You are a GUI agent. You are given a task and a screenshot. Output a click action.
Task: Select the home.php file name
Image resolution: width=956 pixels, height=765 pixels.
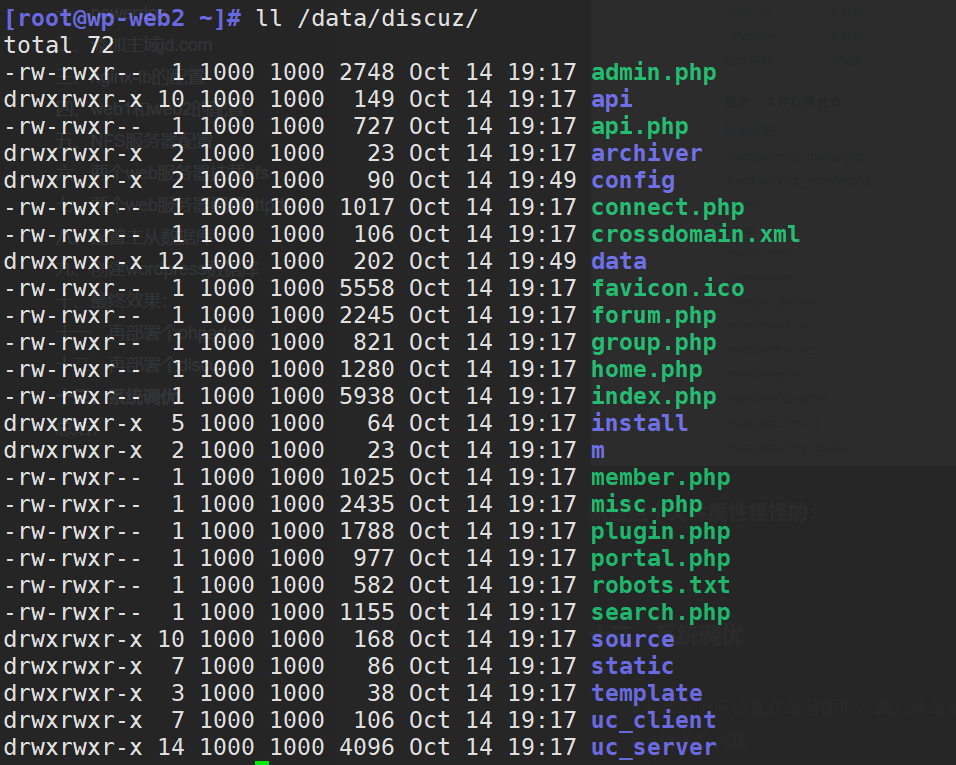pos(646,370)
